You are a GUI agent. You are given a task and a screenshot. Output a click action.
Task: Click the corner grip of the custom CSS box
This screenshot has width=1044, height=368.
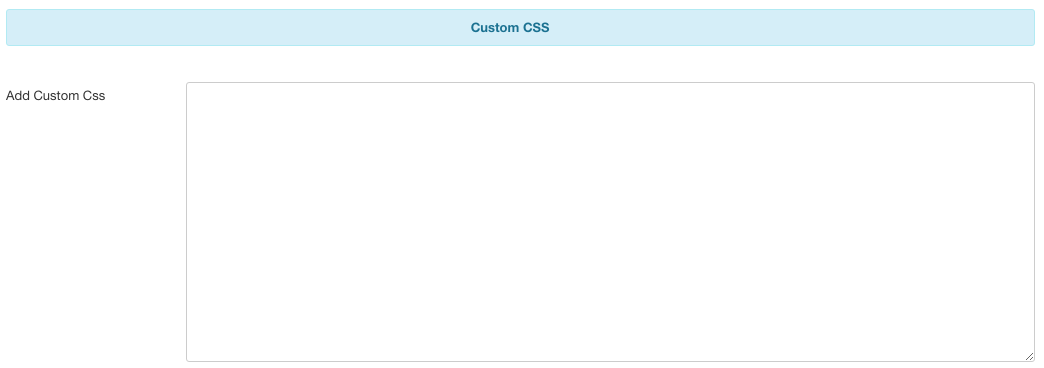pyautogui.click(x=1029, y=357)
